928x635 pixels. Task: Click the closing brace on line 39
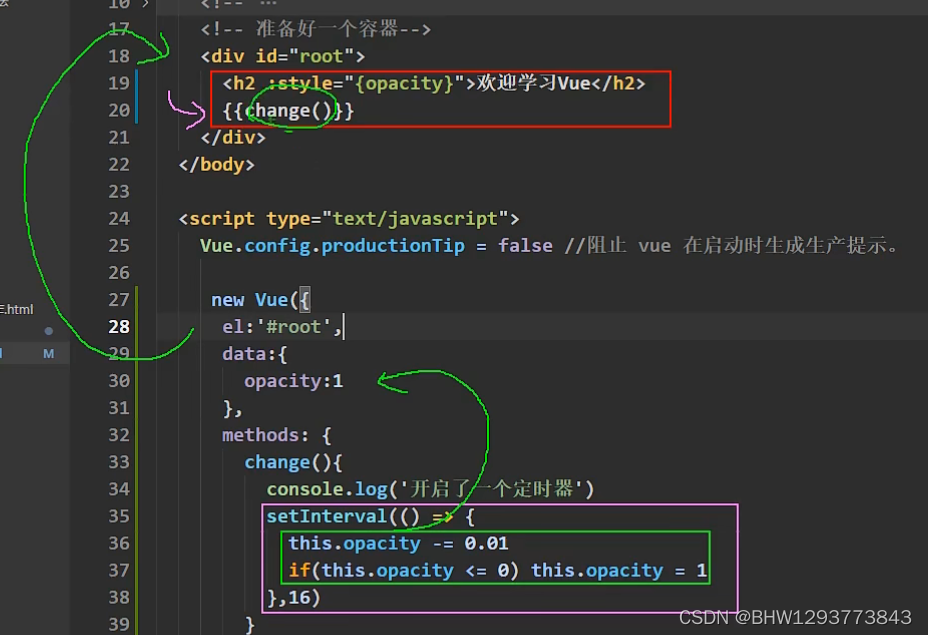tap(250, 624)
